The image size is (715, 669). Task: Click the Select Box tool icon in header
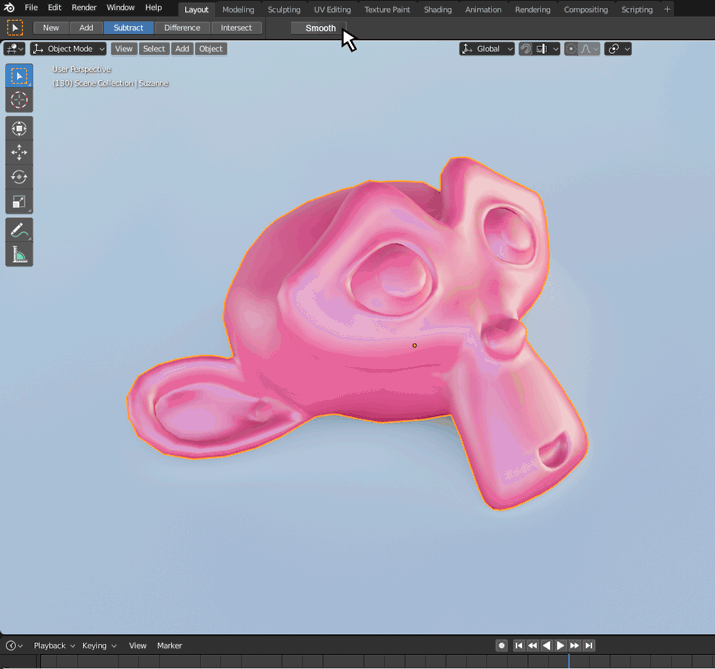(x=15, y=28)
